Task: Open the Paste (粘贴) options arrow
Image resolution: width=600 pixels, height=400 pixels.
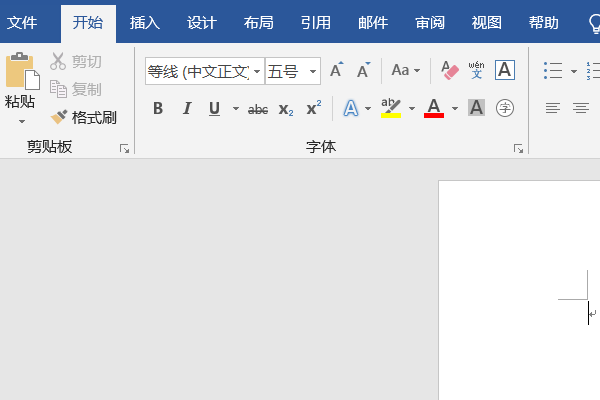Action: tap(22, 121)
